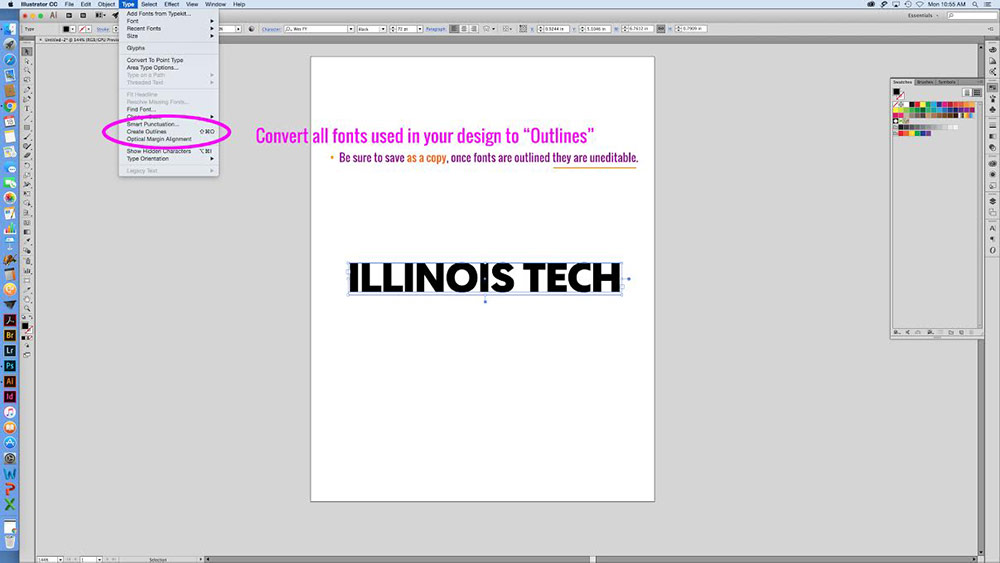The width and height of the screenshot is (1000, 563).
Task: Toggle align center paragraph button
Action: tap(464, 29)
